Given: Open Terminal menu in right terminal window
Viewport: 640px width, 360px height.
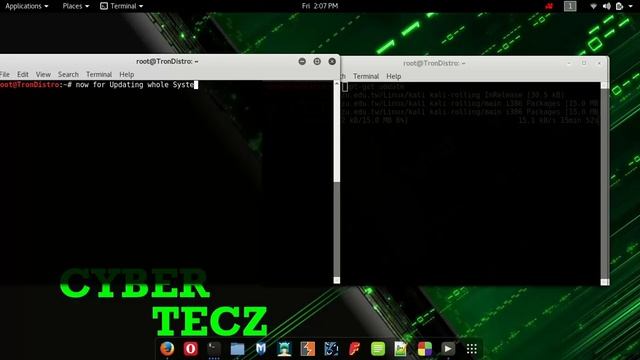Looking at the screenshot, I should (366, 76).
